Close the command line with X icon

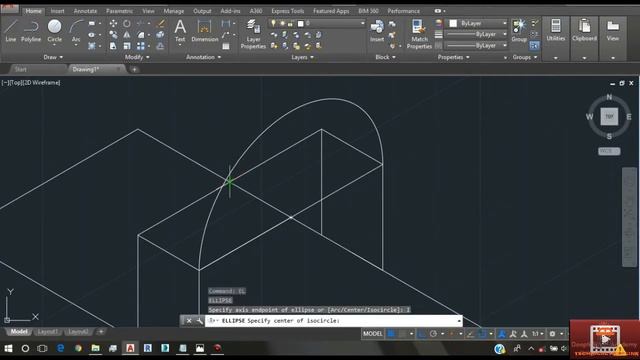tap(189, 321)
